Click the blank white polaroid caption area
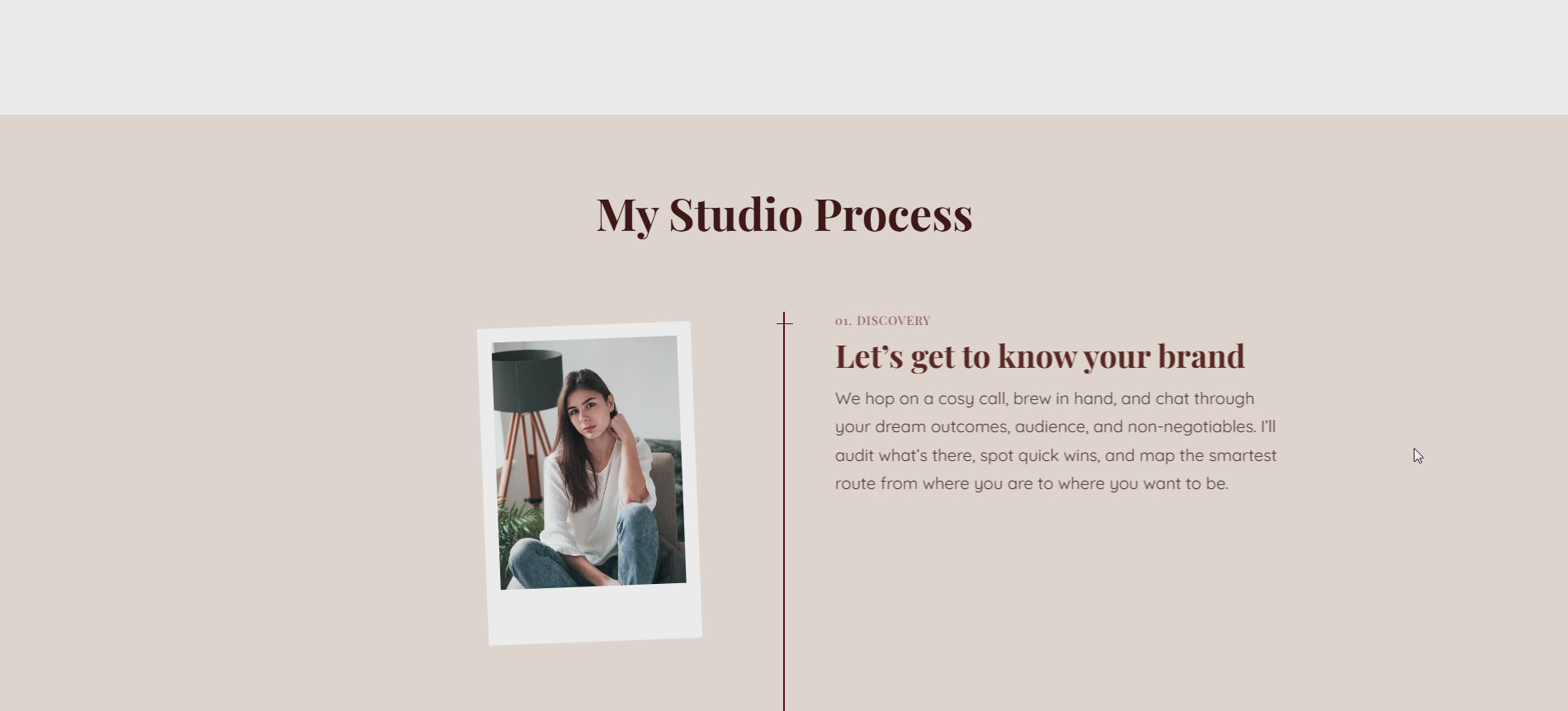Screen dimensions: 1568x711 (596, 613)
